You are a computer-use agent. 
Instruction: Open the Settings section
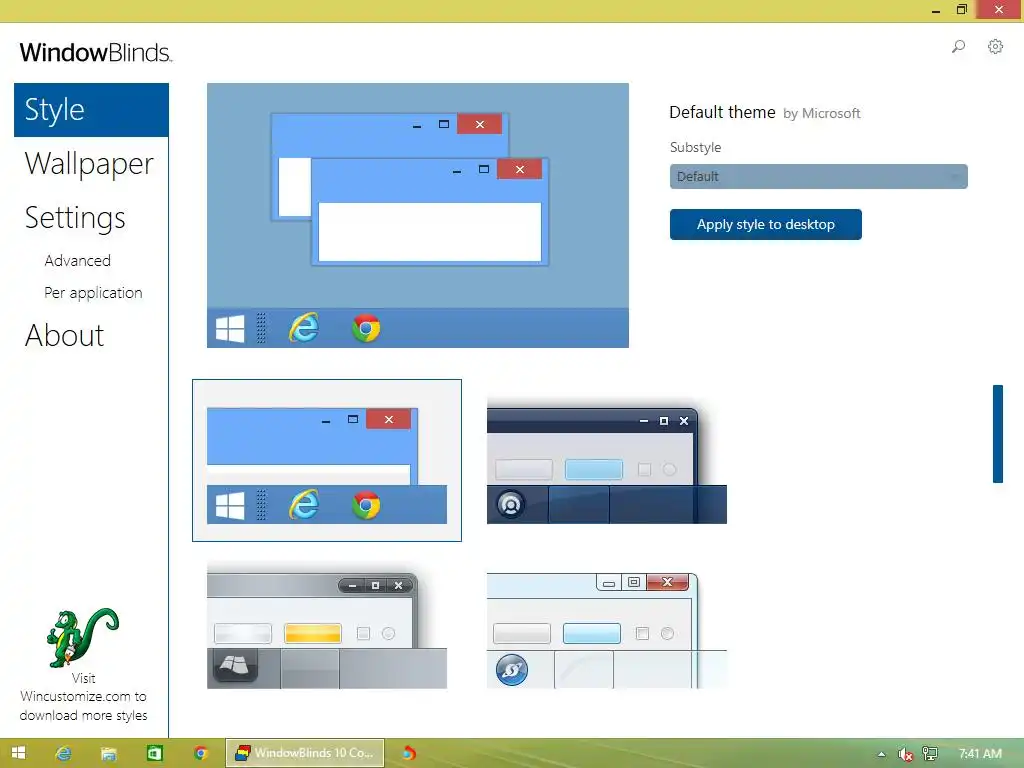[74, 218]
